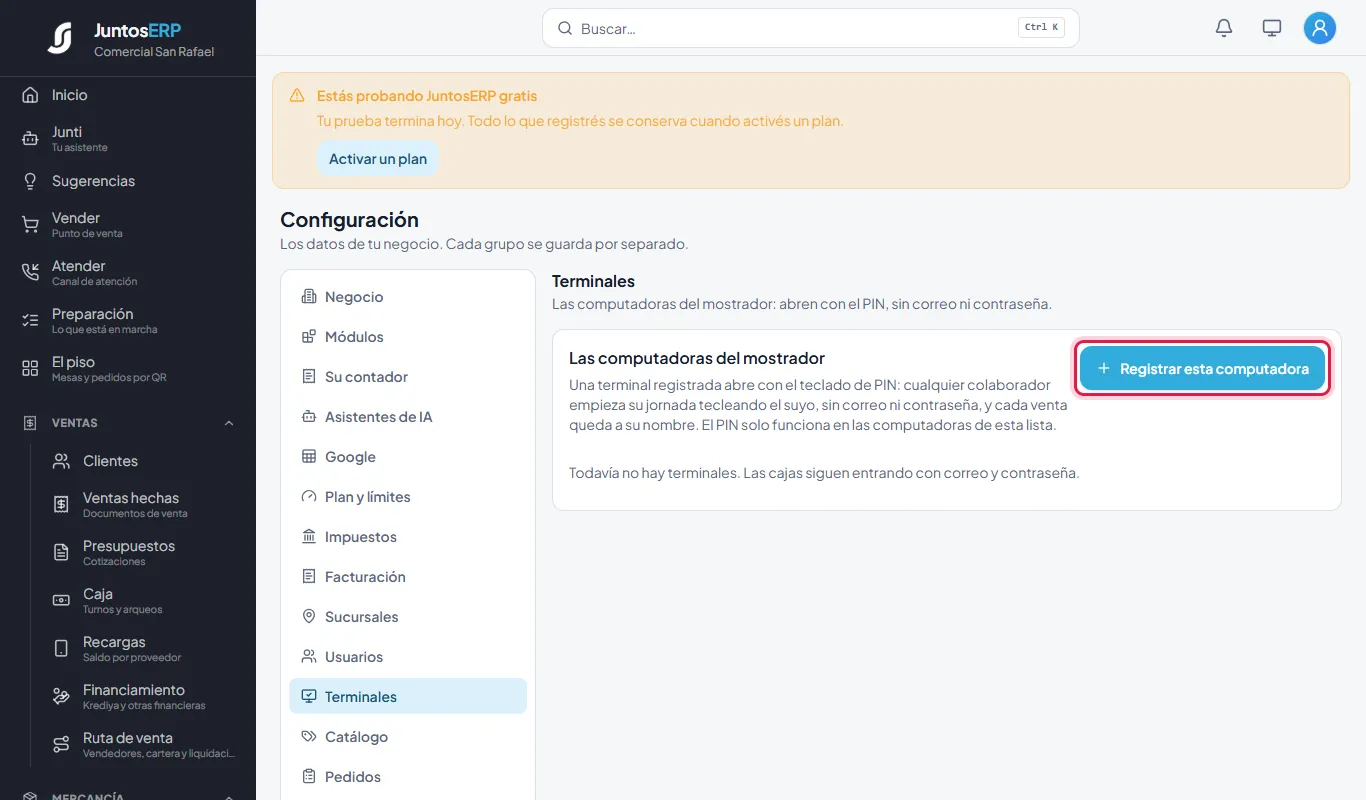Screen dimensions: 1366x800
Task: Click Registrar esta computadora button
Action: point(1202,369)
